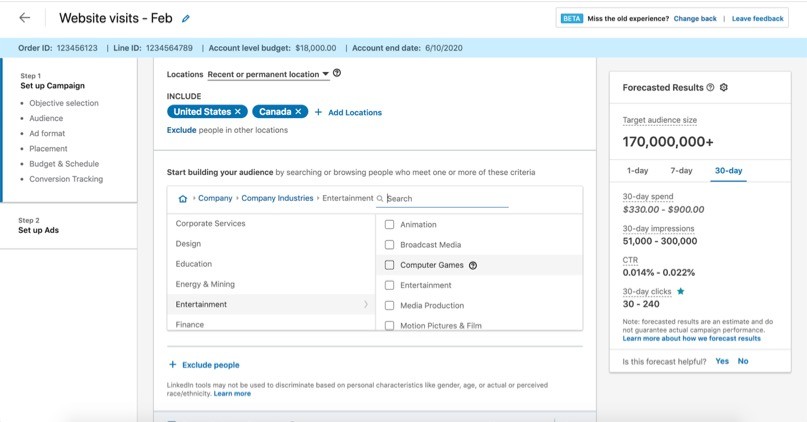This screenshot has height=422, width=807.
Task: Click the home icon in audience breadcrumb
Action: coord(182,198)
